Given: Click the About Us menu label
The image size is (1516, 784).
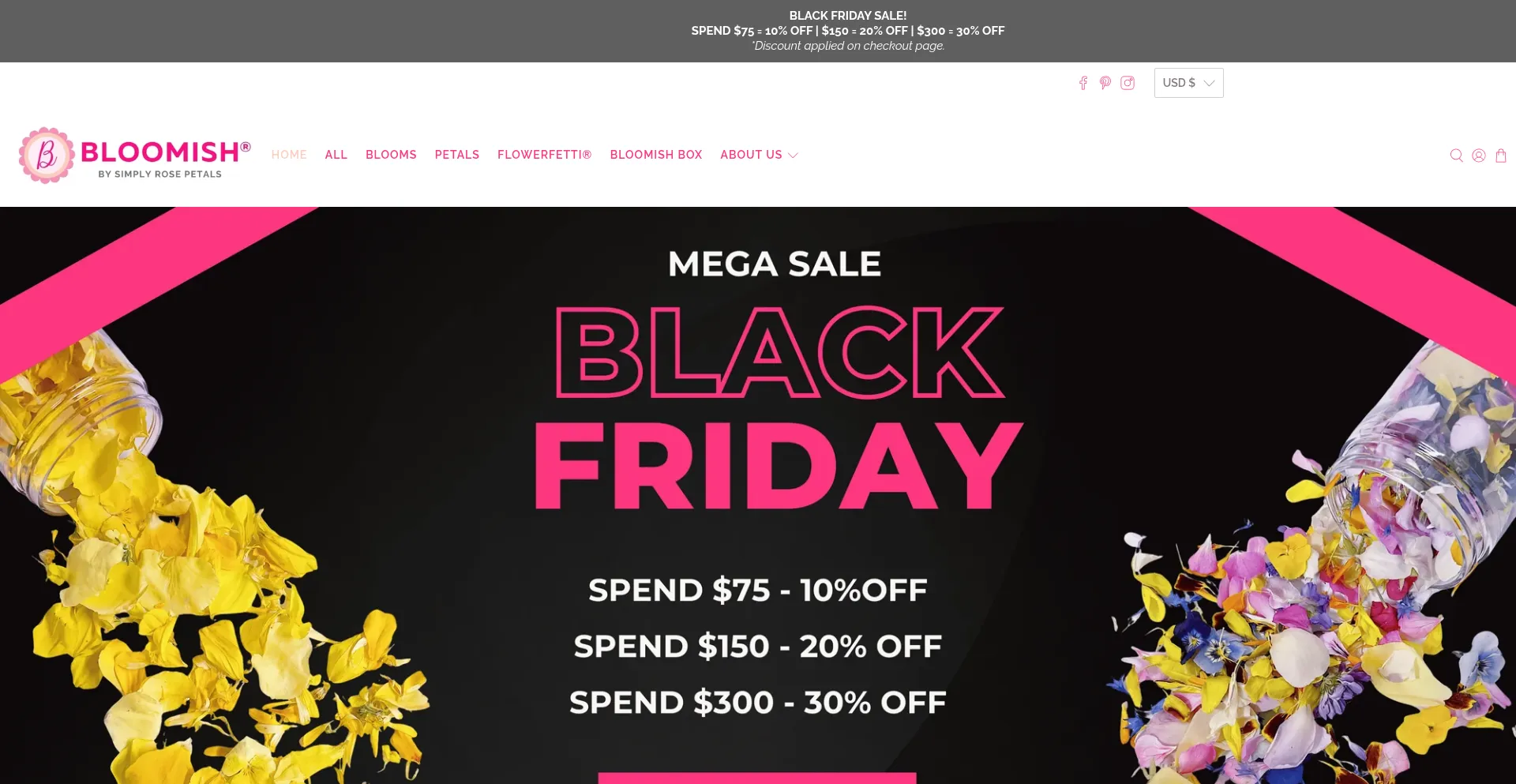Looking at the screenshot, I should pyautogui.click(x=751, y=155).
